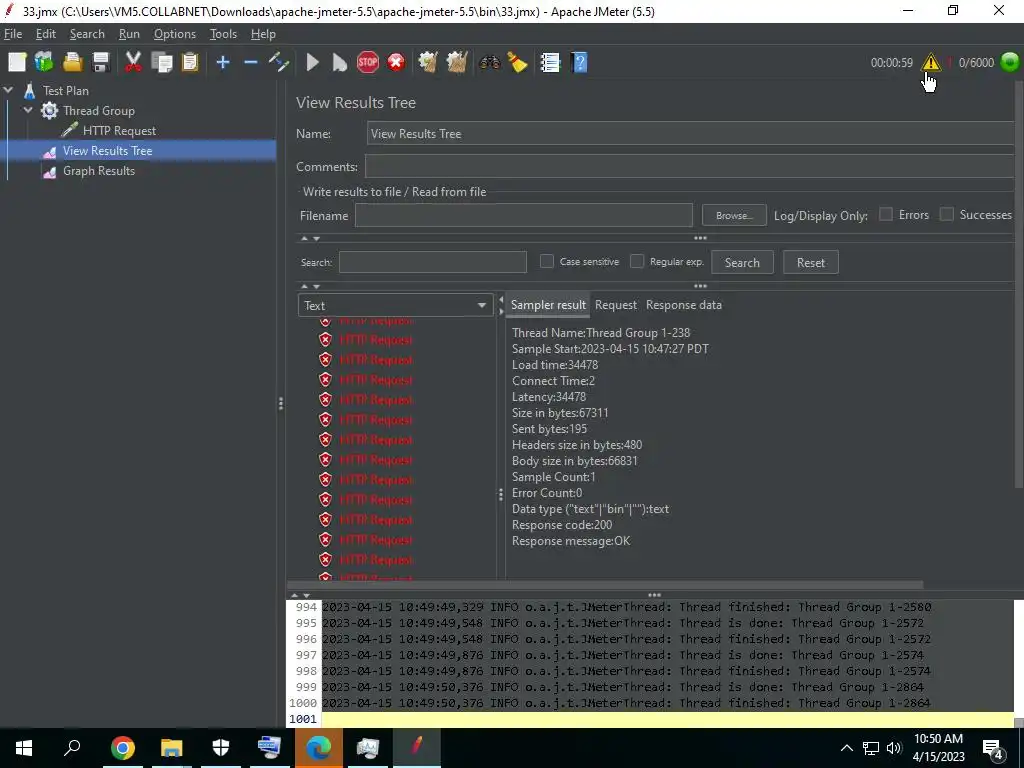The width and height of the screenshot is (1024, 768).
Task: Enable the Errors only checkbox
Action: click(886, 214)
